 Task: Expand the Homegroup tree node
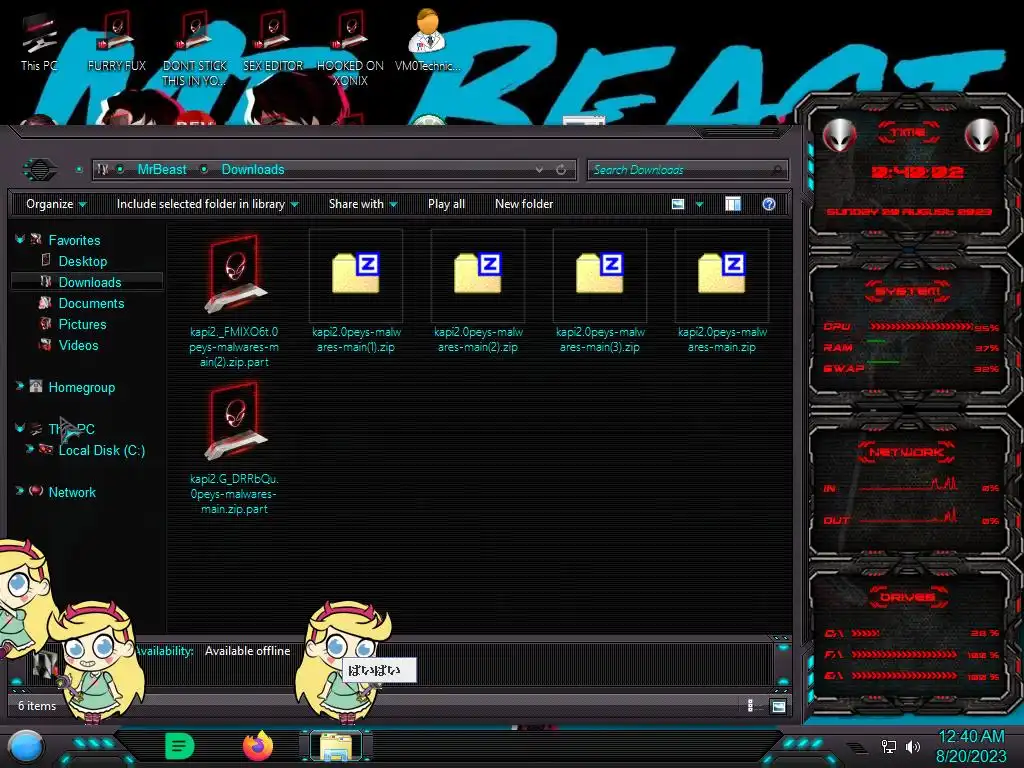tap(20, 386)
